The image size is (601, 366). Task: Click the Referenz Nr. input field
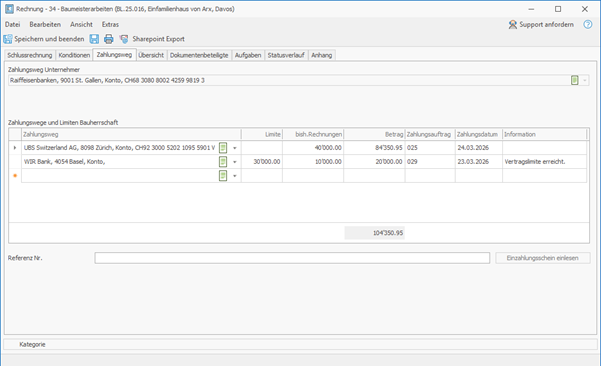[x=292, y=258]
